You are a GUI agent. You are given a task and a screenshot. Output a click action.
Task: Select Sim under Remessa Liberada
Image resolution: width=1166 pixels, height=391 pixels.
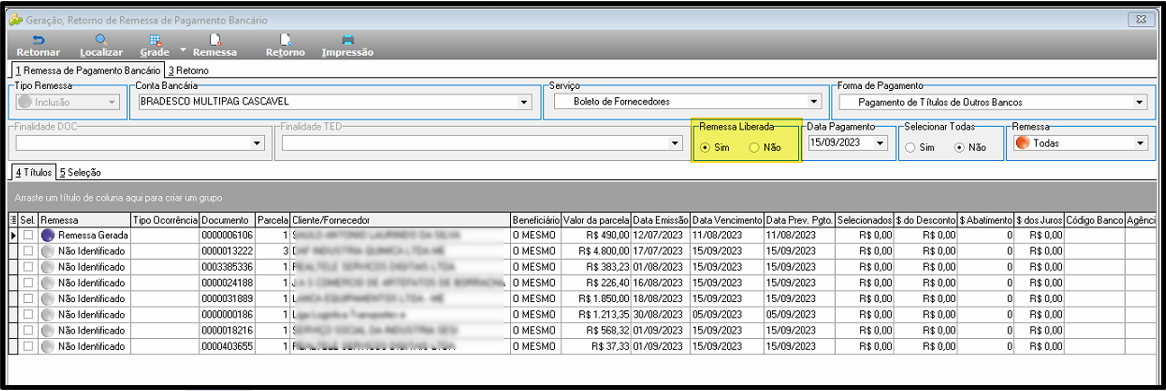tap(704, 148)
